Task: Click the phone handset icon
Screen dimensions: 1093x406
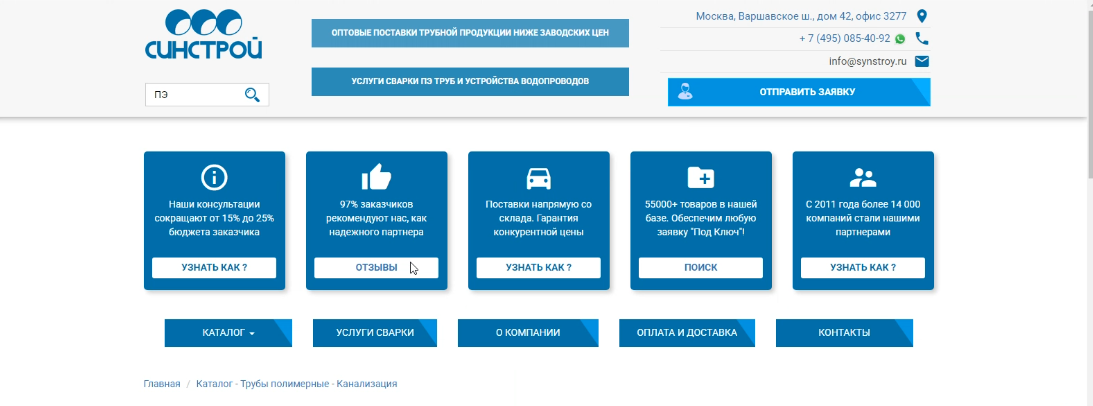Action: [x=922, y=38]
